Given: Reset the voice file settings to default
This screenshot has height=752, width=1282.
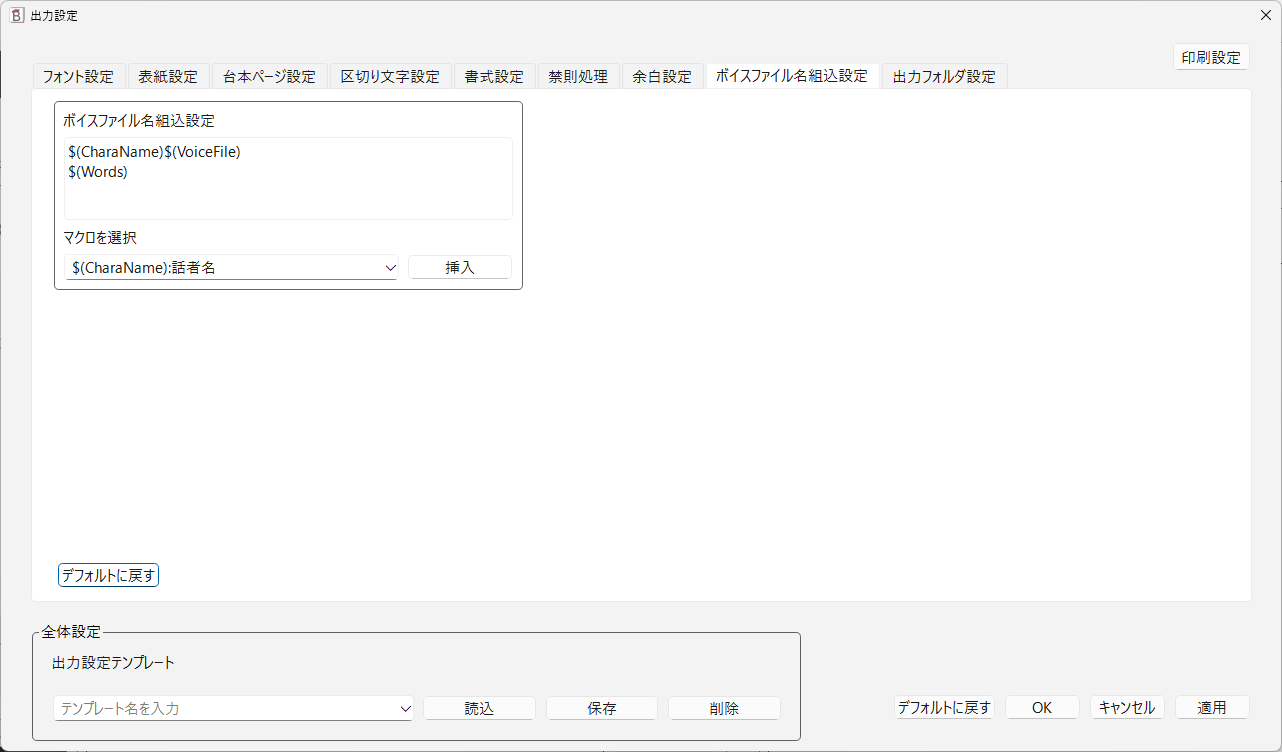Looking at the screenshot, I should point(108,574).
